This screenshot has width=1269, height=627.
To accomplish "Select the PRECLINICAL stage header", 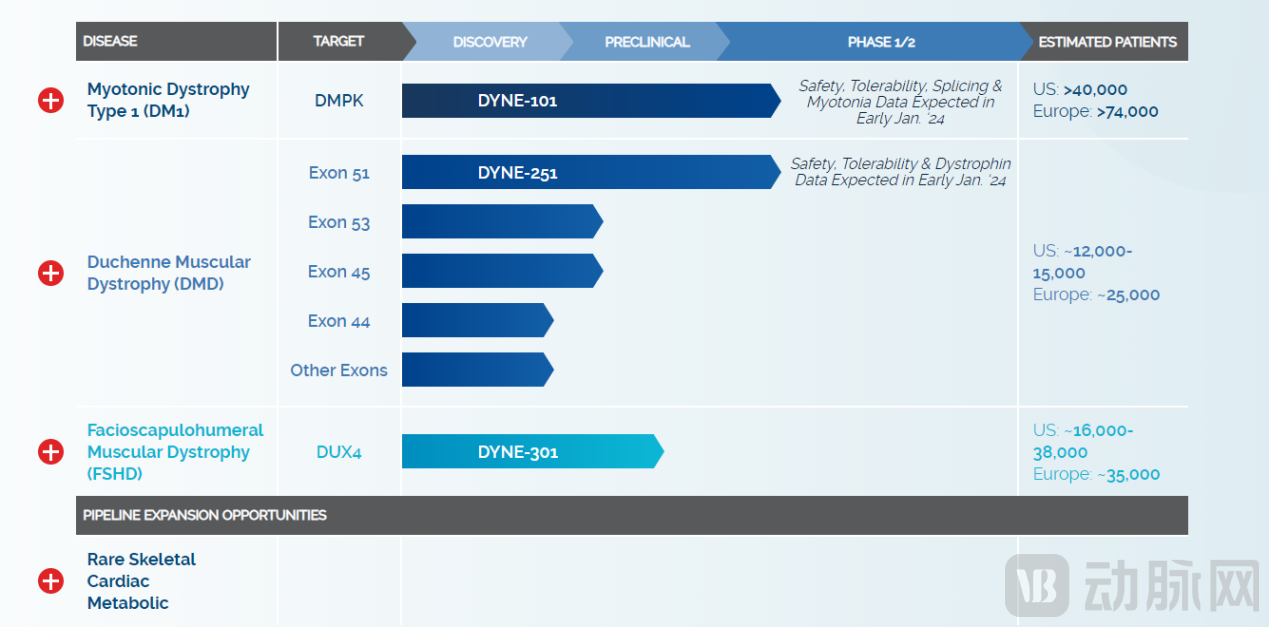I will tap(647, 42).
